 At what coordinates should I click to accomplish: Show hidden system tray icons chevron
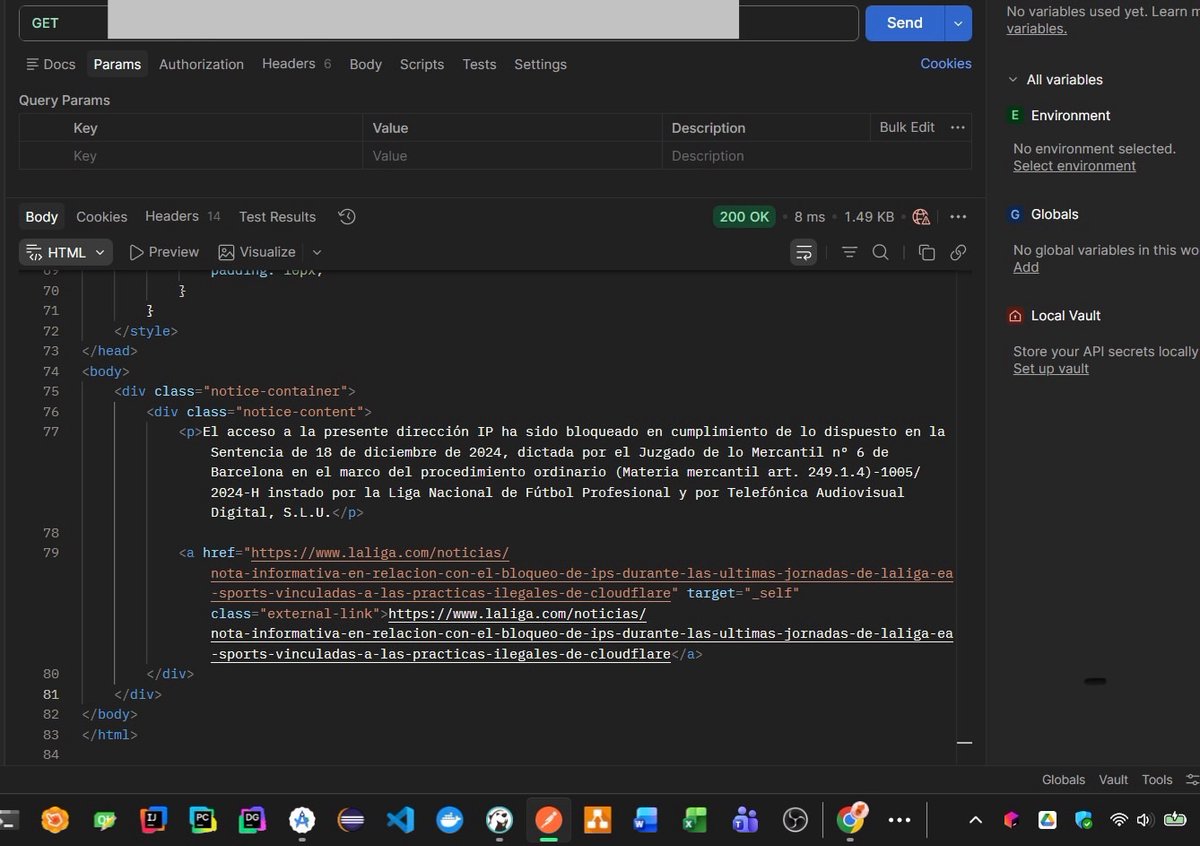pyautogui.click(x=975, y=821)
